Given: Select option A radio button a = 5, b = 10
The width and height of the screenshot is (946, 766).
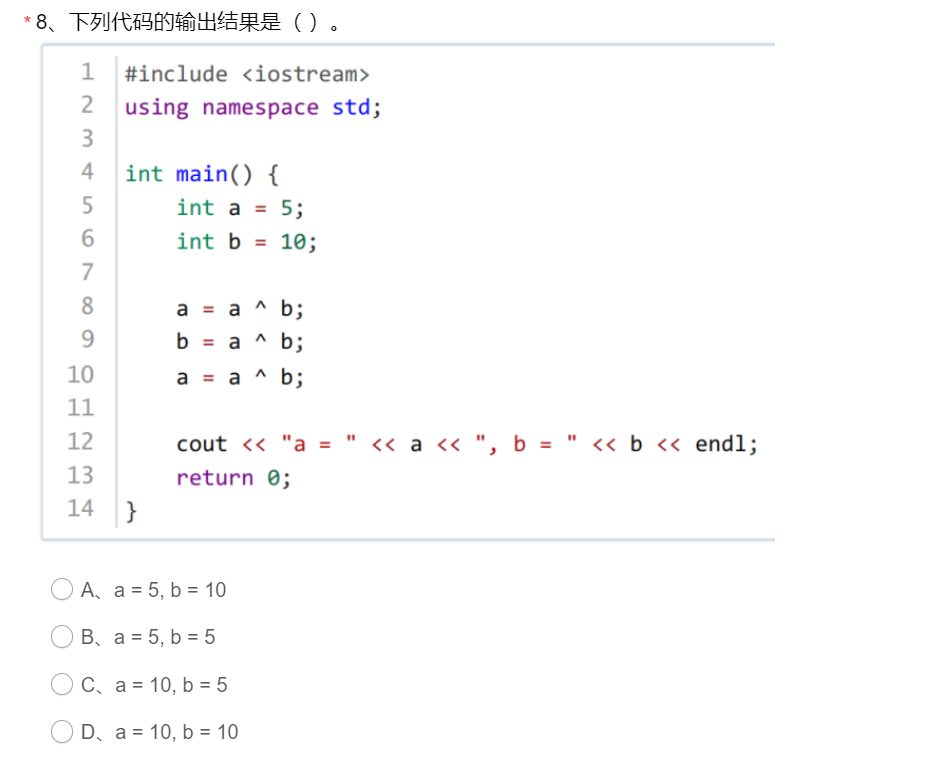Looking at the screenshot, I should 62,589.
